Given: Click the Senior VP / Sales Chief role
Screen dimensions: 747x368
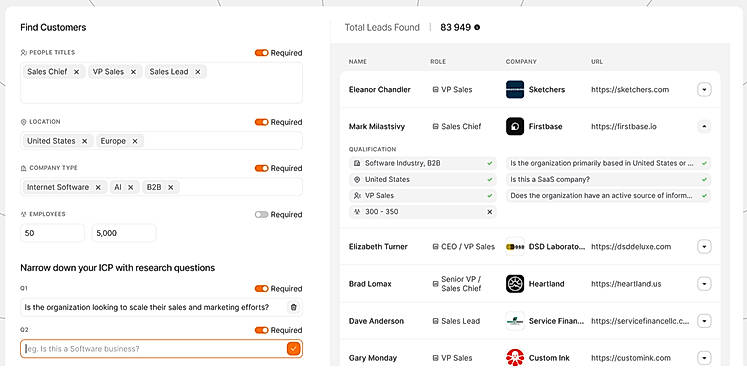Looking at the screenshot, I should pyautogui.click(x=461, y=284).
